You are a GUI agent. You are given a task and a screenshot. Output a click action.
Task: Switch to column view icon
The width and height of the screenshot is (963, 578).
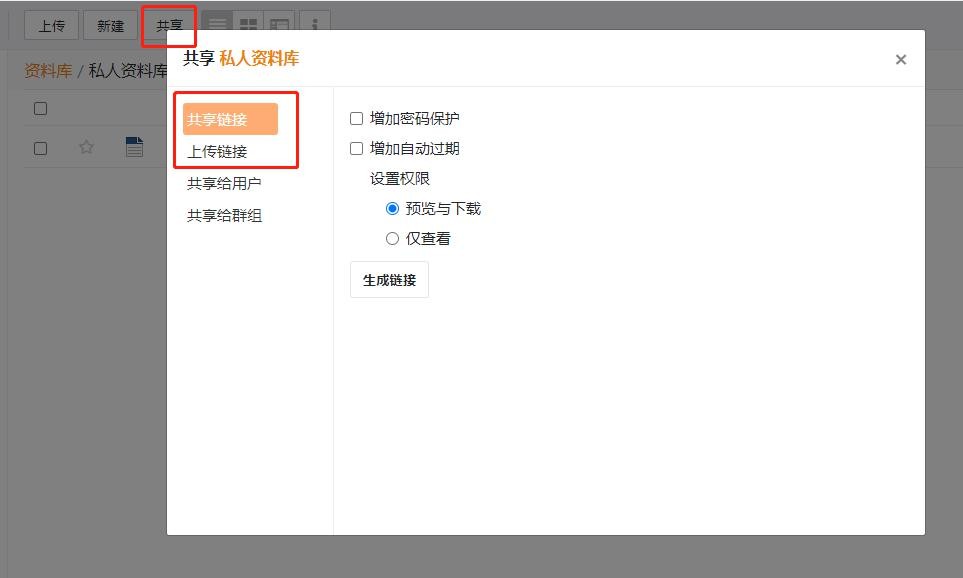(x=279, y=25)
